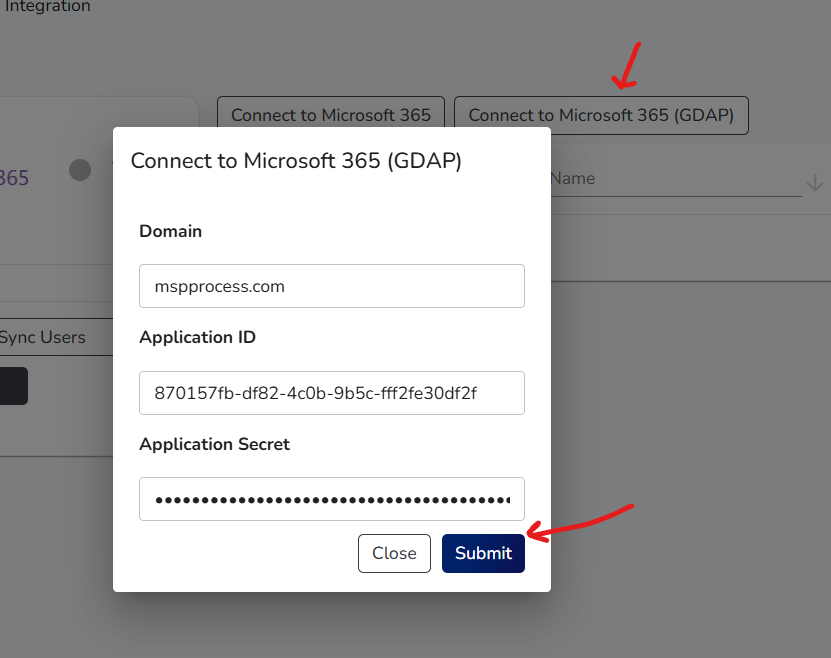Click the Domain field label
Screen dimensions: 831x658
[171, 231]
